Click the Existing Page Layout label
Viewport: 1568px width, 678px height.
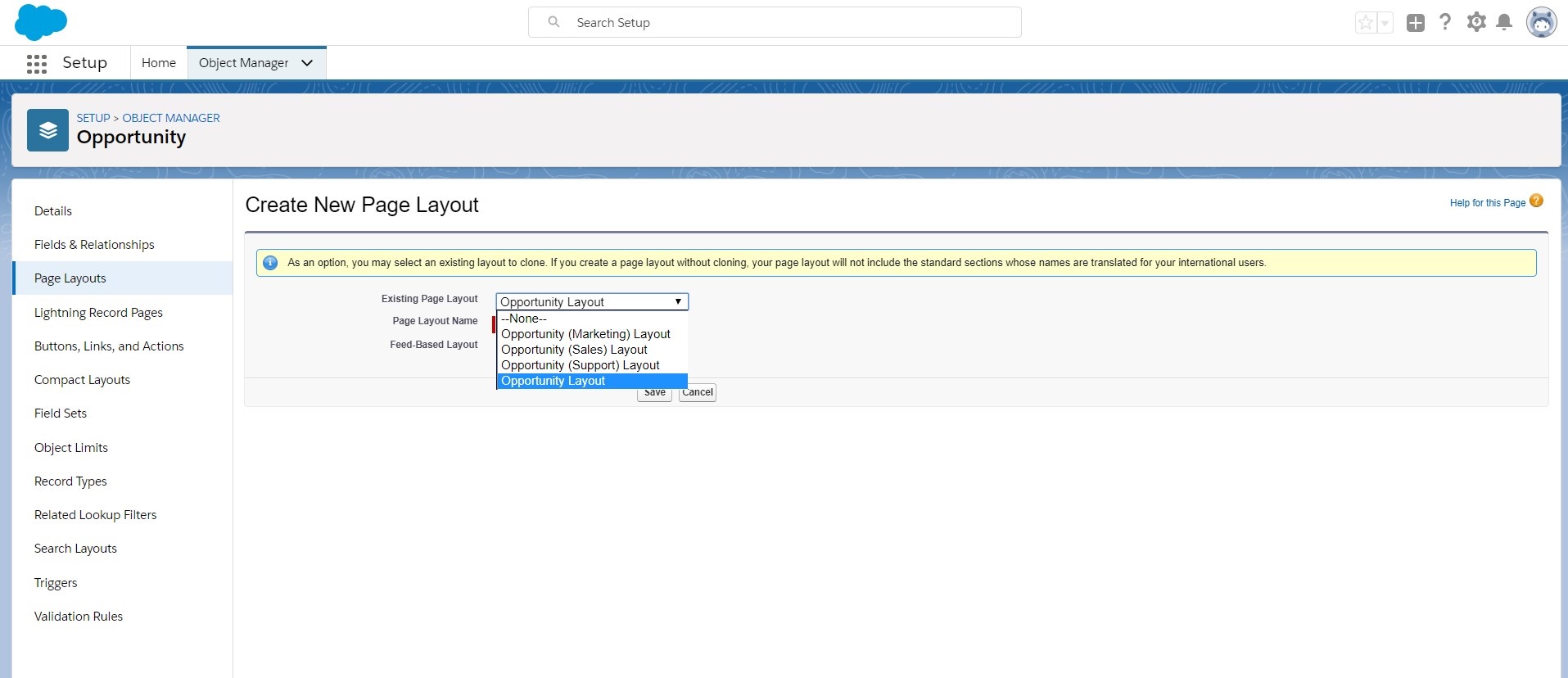click(430, 299)
